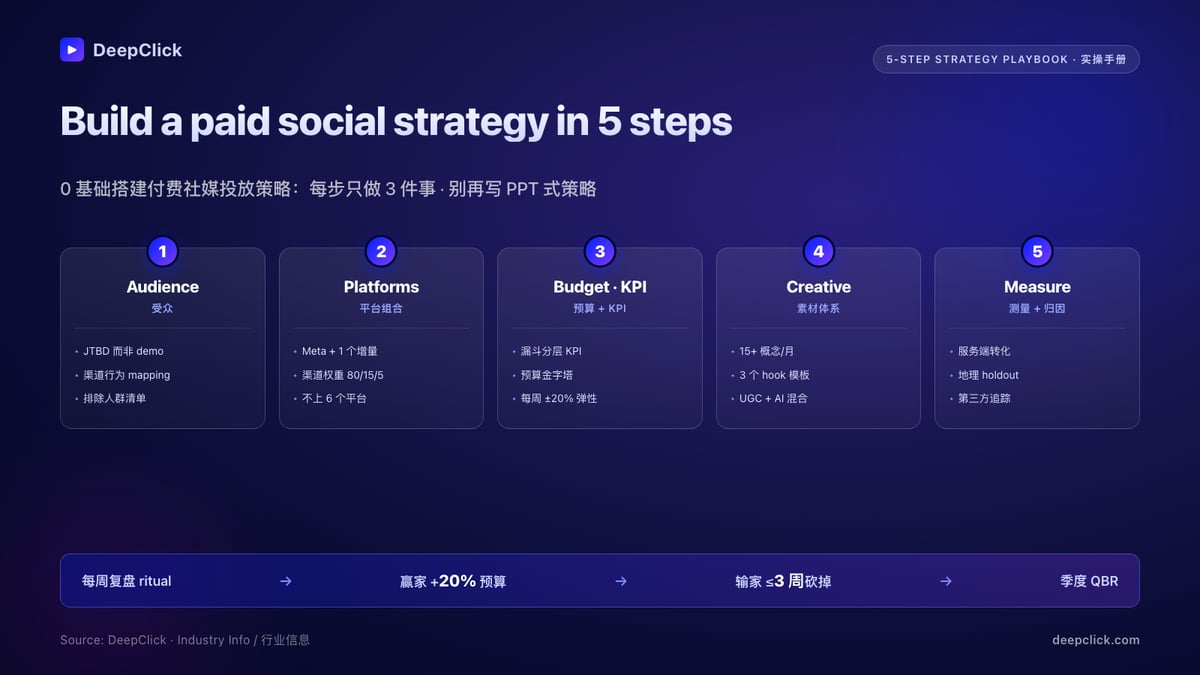This screenshot has height=675, width=1200.
Task: Click the headline 'Build a paid social strategy in 5 steps'
Action: (396, 122)
